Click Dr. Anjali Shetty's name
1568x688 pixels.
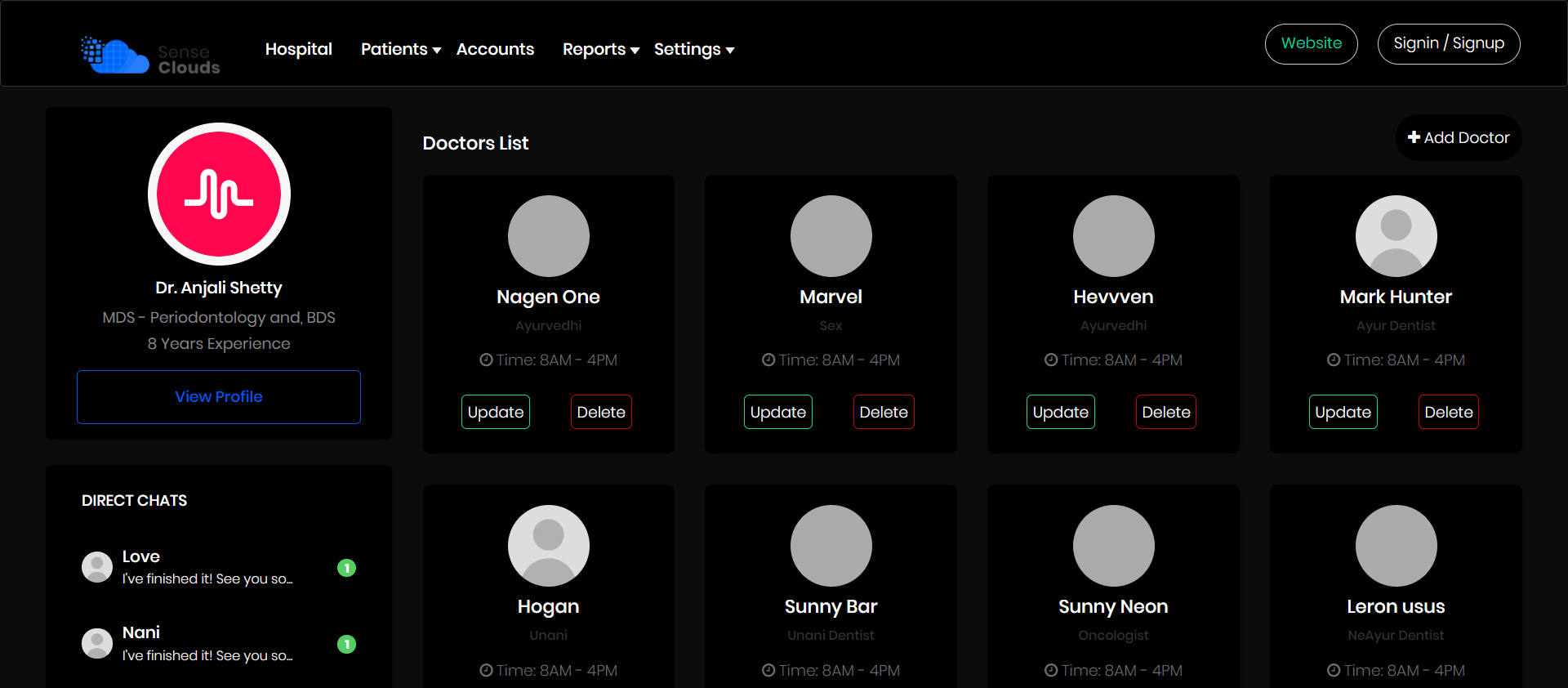pos(219,288)
